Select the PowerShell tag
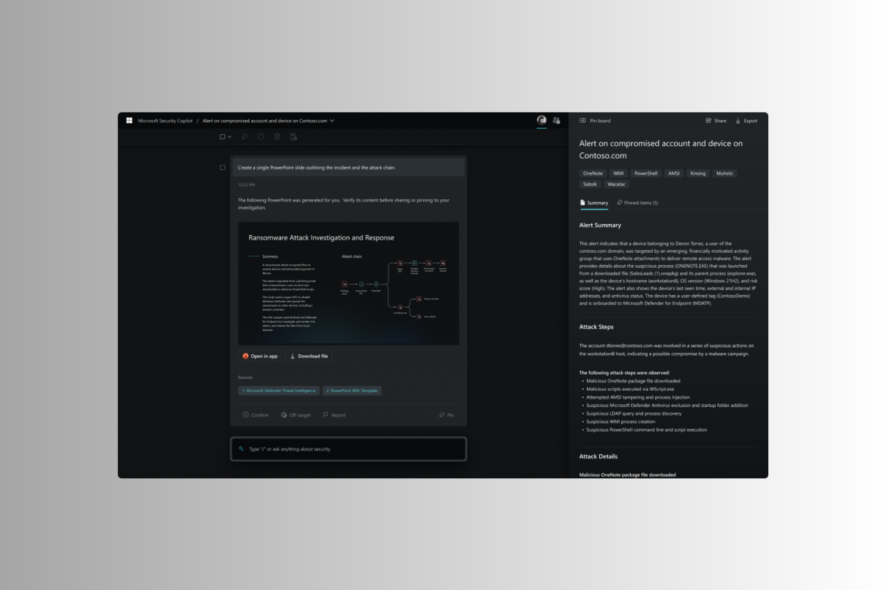The height and width of the screenshot is (590, 886). coord(646,173)
